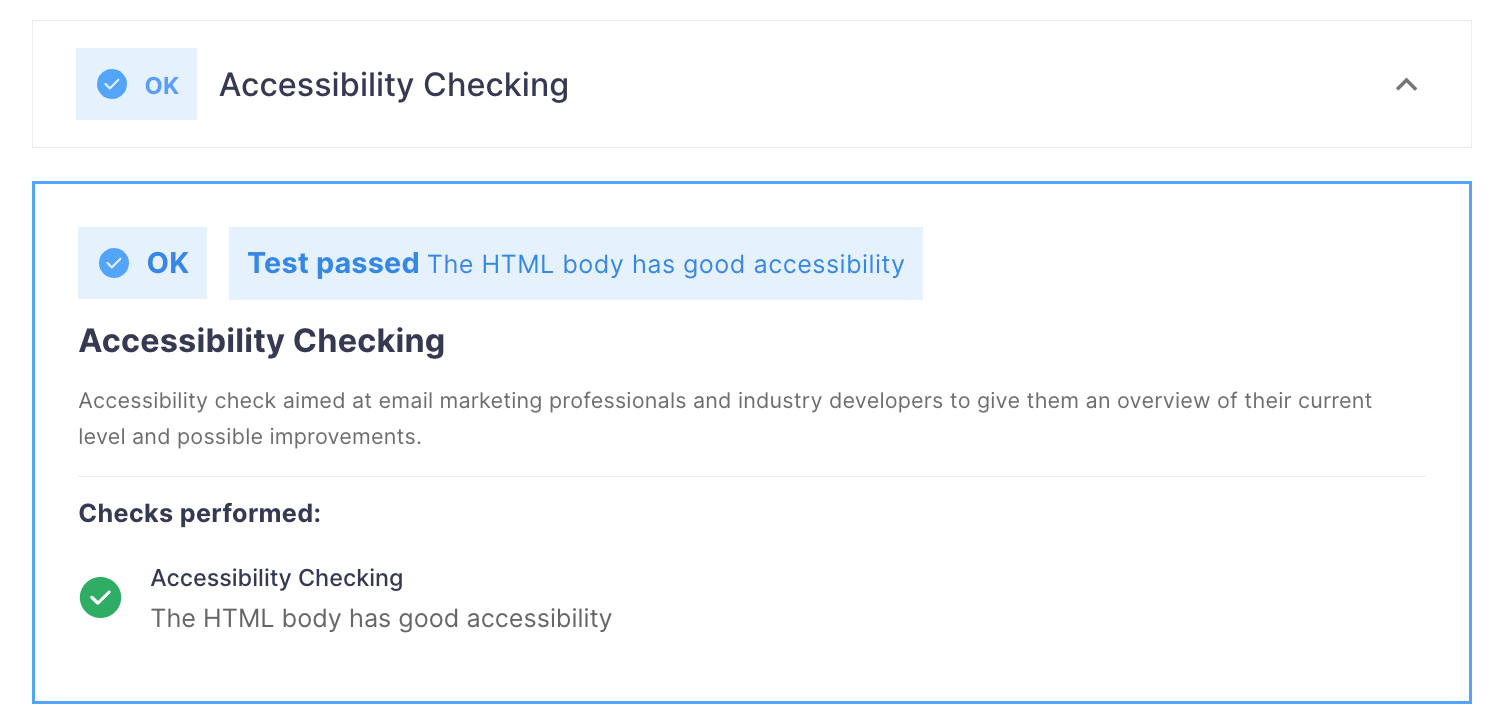1496x726 pixels.
Task: Collapse the Accessibility Checking section chevron
Action: (x=1406, y=85)
